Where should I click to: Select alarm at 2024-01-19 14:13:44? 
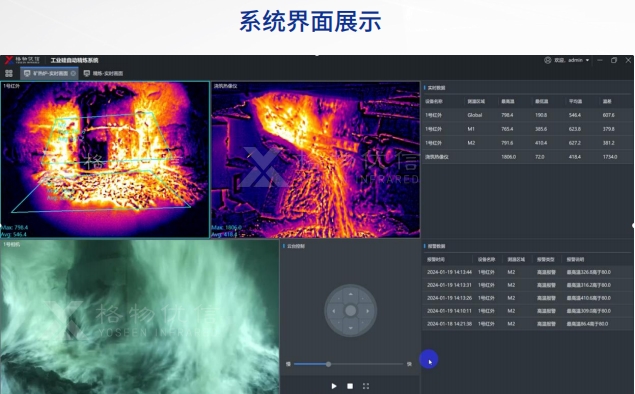[x=527, y=272]
